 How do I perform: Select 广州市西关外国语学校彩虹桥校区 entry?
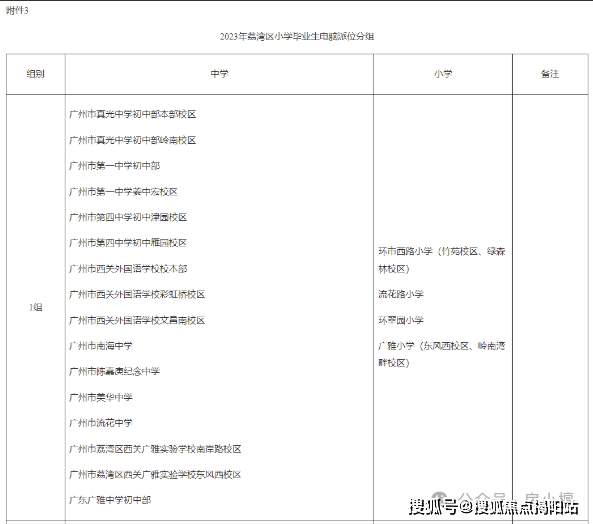pyautogui.click(x=137, y=294)
